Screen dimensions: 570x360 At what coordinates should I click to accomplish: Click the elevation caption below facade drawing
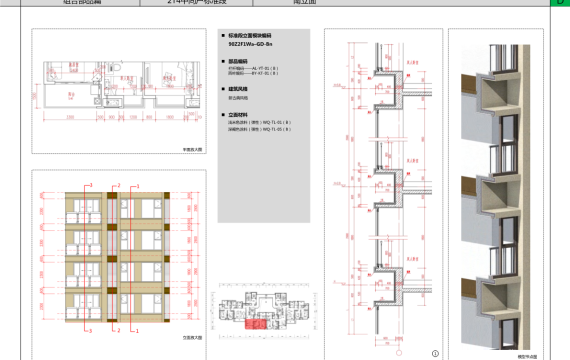tap(192, 338)
